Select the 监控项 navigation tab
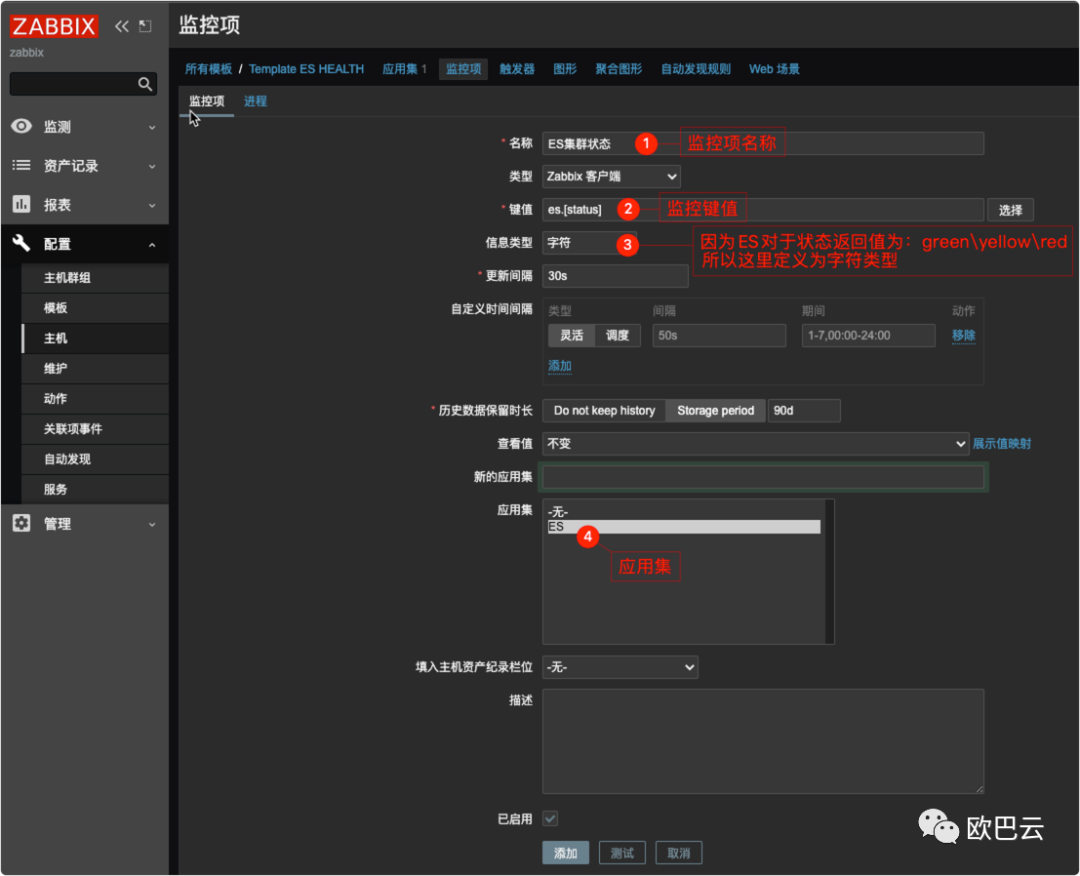This screenshot has width=1080, height=876. click(x=464, y=69)
